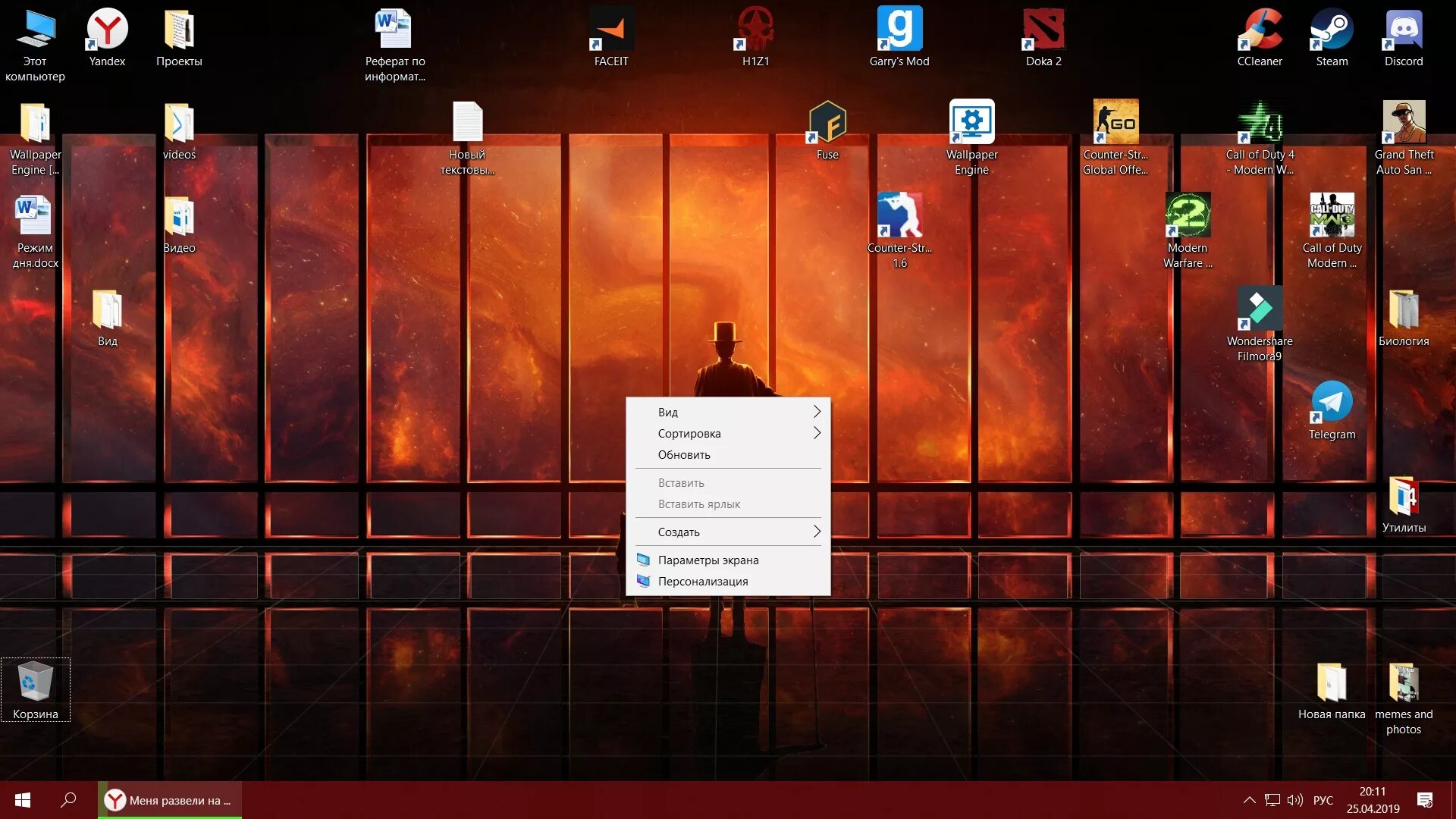1456x819 pixels.
Task: Open the Action Center notifications icon
Action: (x=1425, y=800)
